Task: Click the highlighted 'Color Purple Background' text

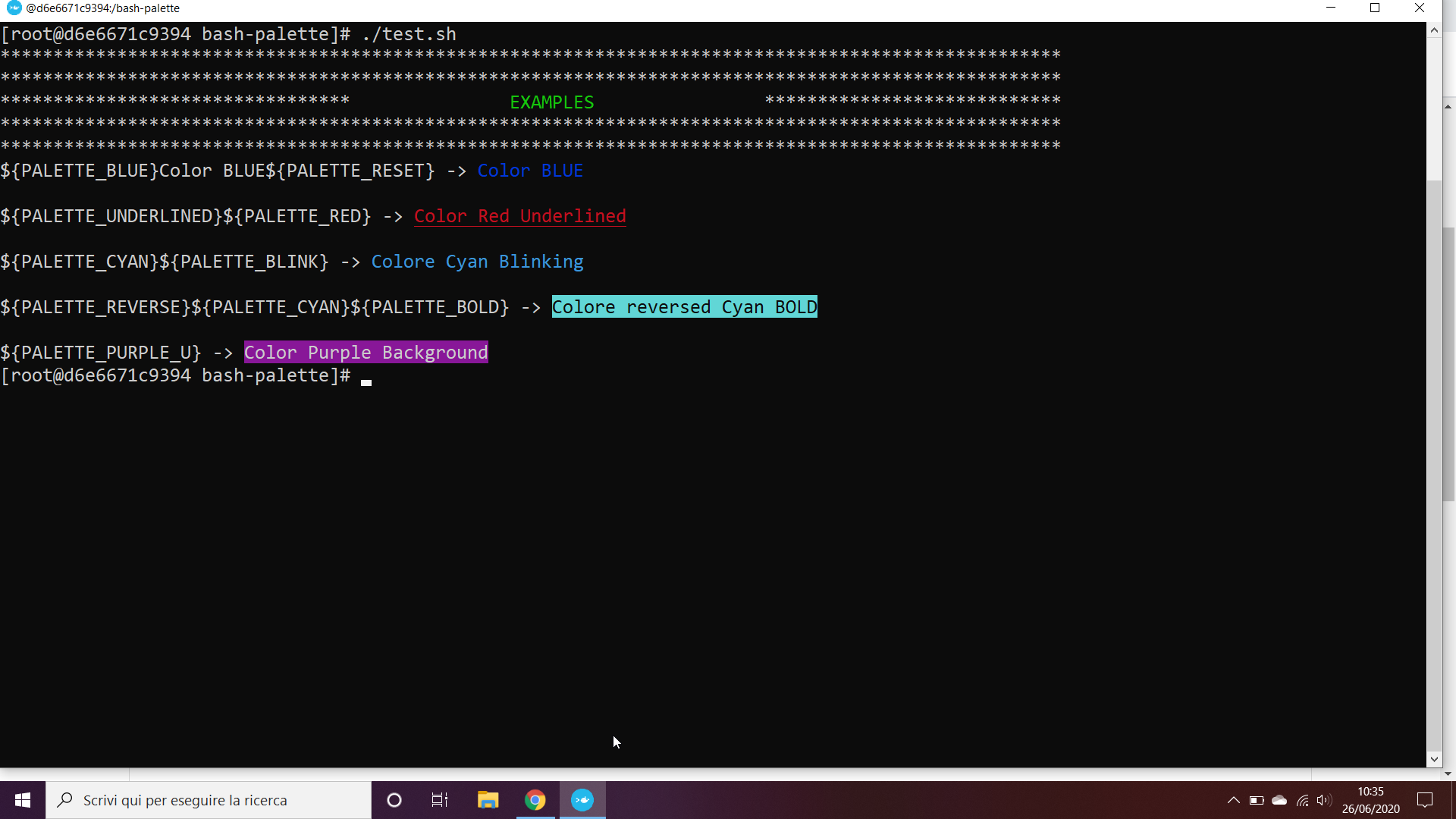Action: click(366, 353)
